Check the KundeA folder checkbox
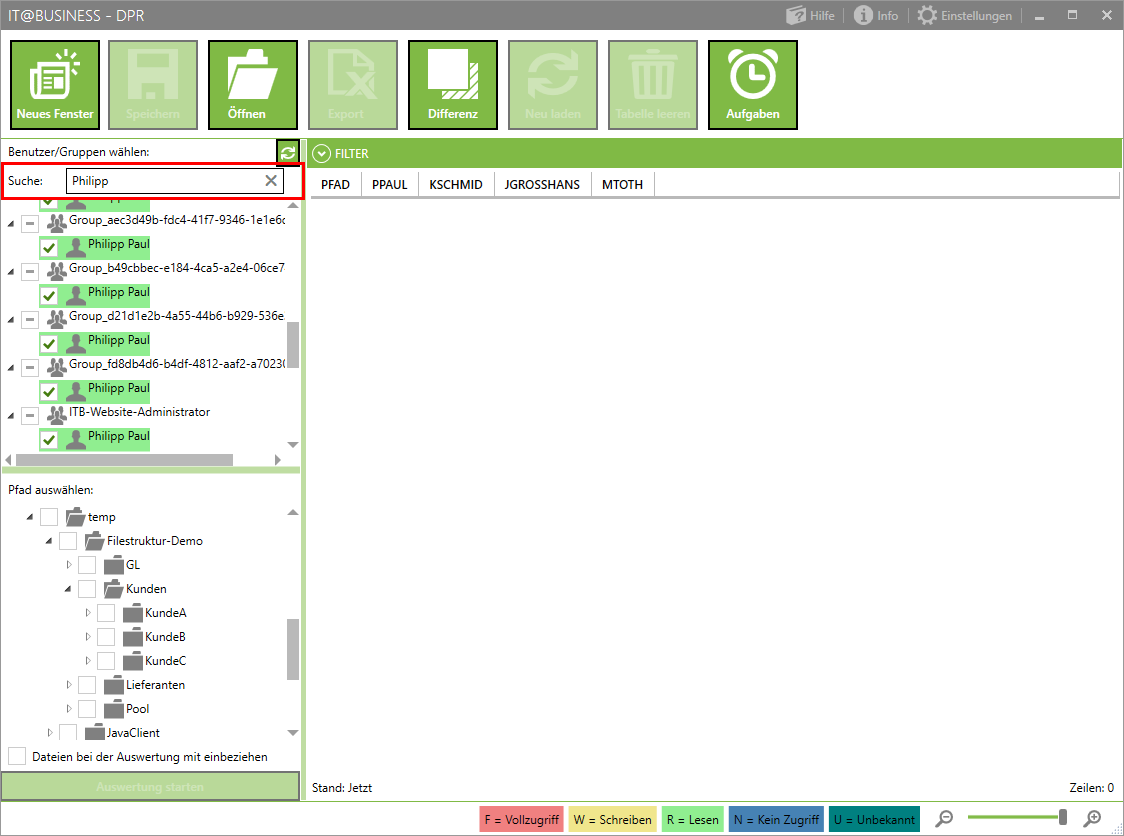Image resolution: width=1124 pixels, height=836 pixels. 106,613
